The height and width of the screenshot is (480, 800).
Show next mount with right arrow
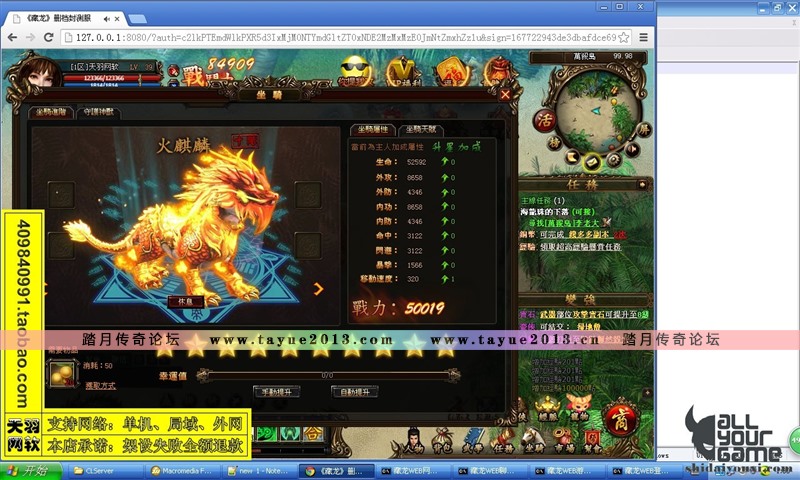click(319, 289)
